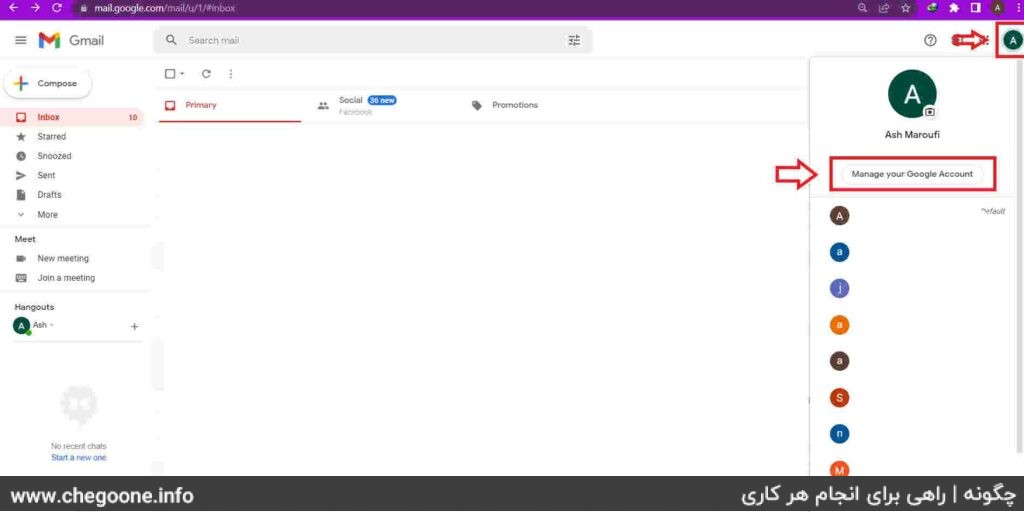Click the browser address bar URL
Viewport: 1024px width, 512px height.
click(x=165, y=8)
